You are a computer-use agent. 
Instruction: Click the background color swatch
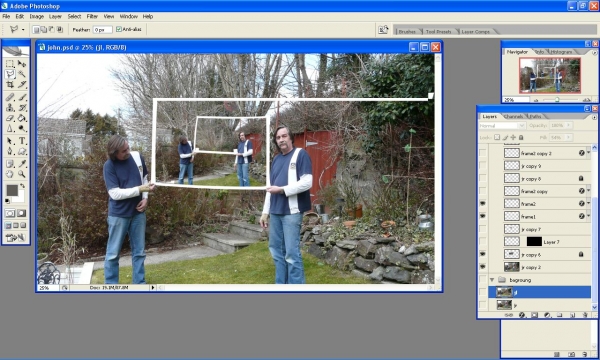(x=20, y=198)
